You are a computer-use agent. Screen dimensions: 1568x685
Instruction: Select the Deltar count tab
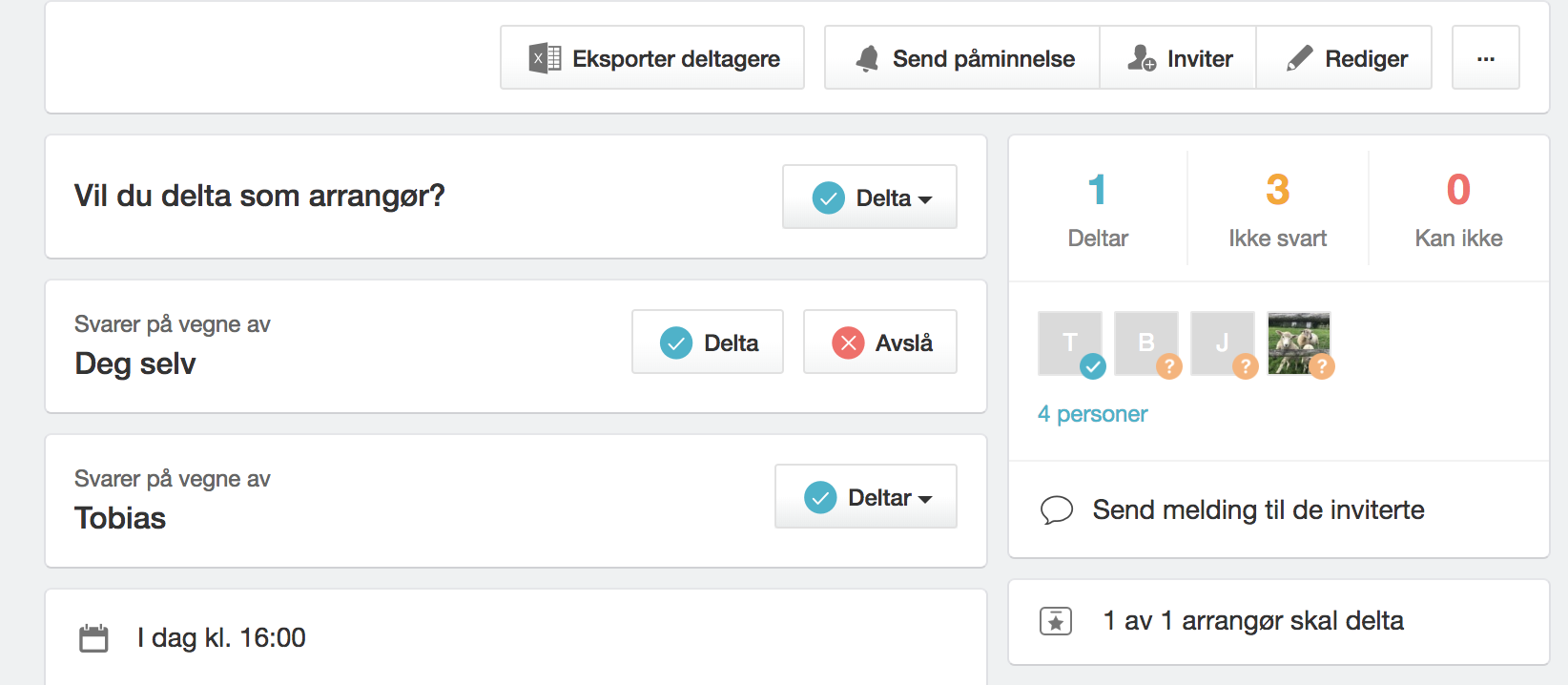[x=1098, y=209]
